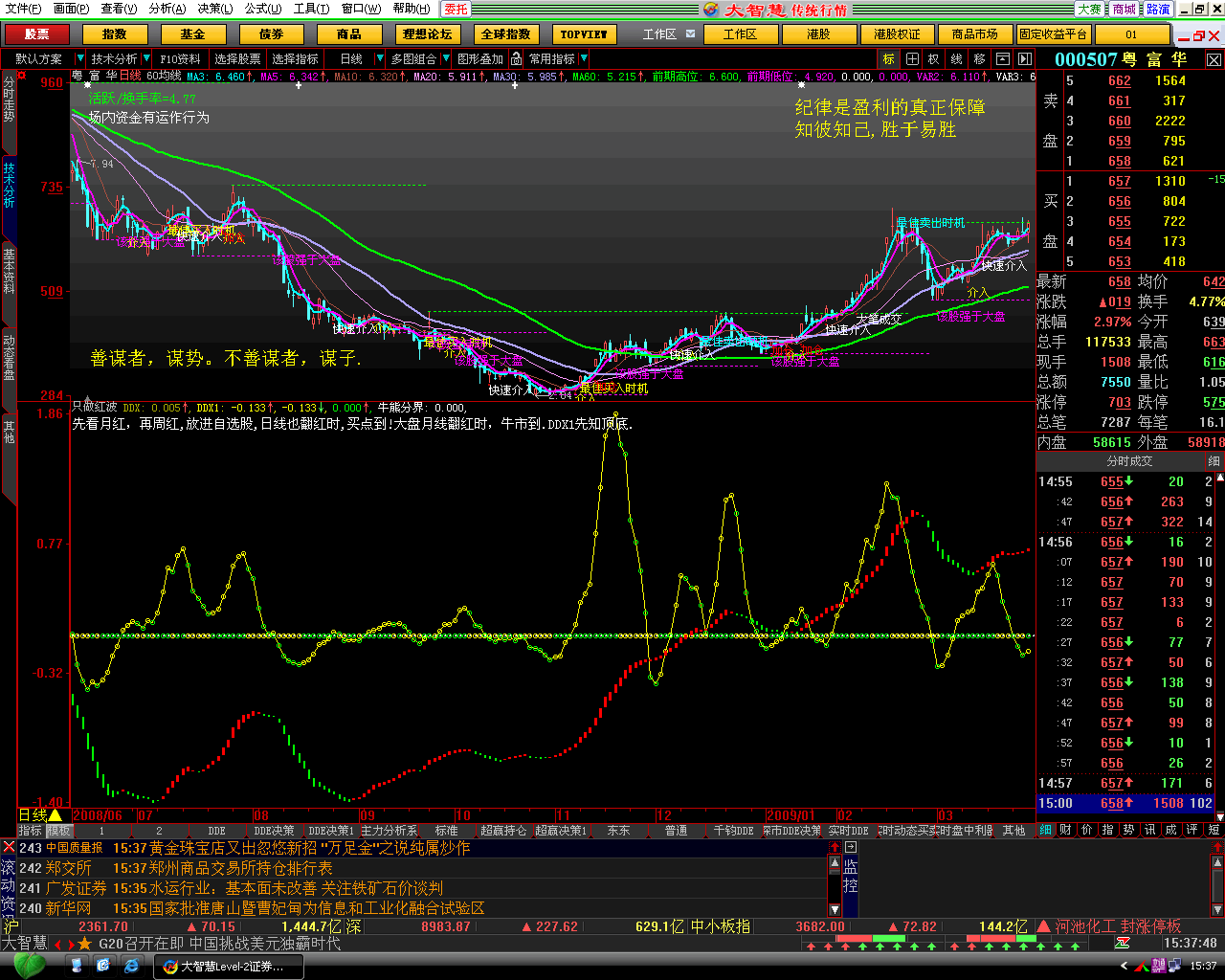Click the 监控 monitor side label
The height and width of the screenshot is (980, 1225).
click(x=851, y=877)
